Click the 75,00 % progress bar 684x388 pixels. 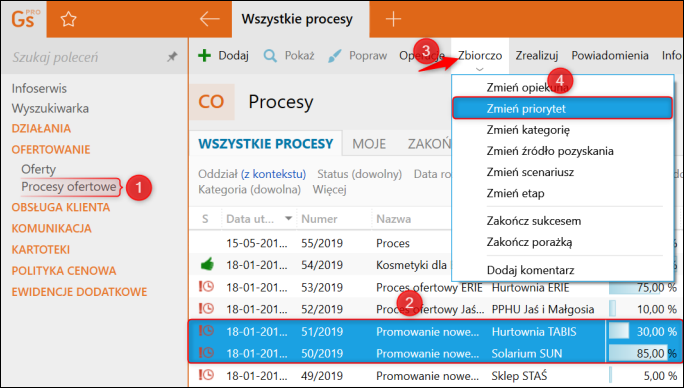(643, 287)
